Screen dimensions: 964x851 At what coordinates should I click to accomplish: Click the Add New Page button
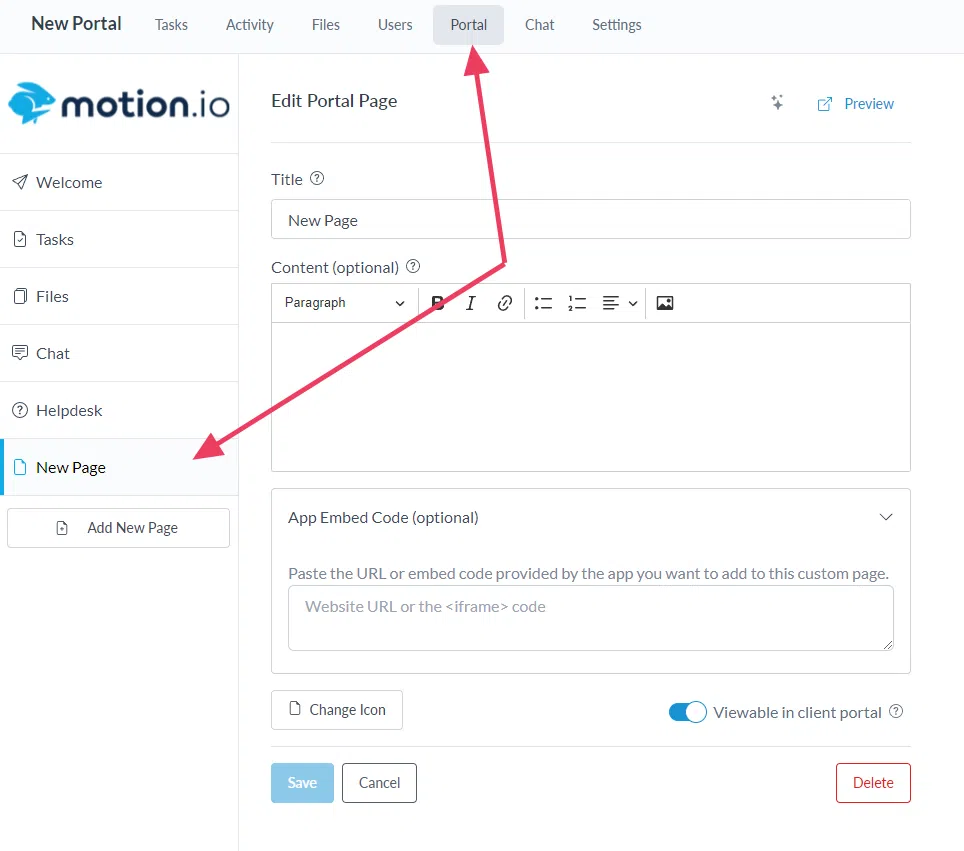(x=118, y=528)
